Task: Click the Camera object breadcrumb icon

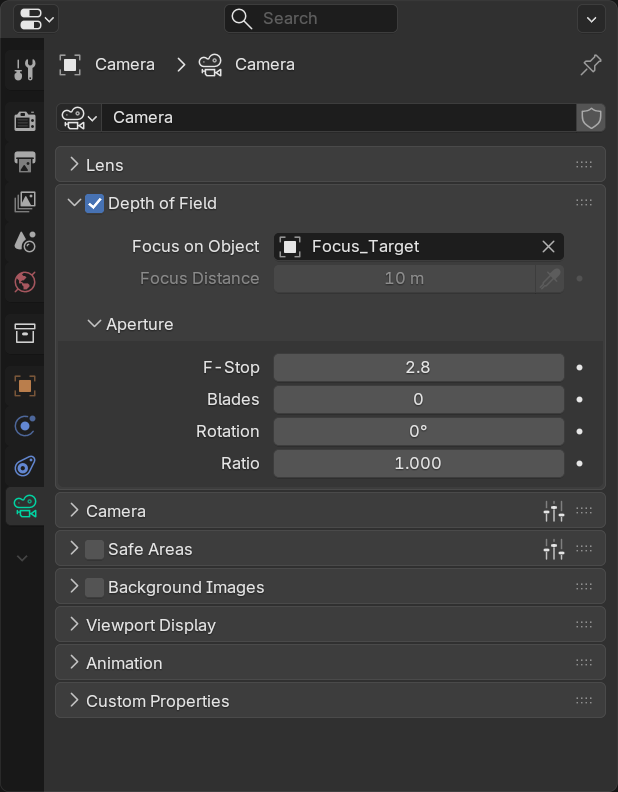Action: pyautogui.click(x=70, y=65)
